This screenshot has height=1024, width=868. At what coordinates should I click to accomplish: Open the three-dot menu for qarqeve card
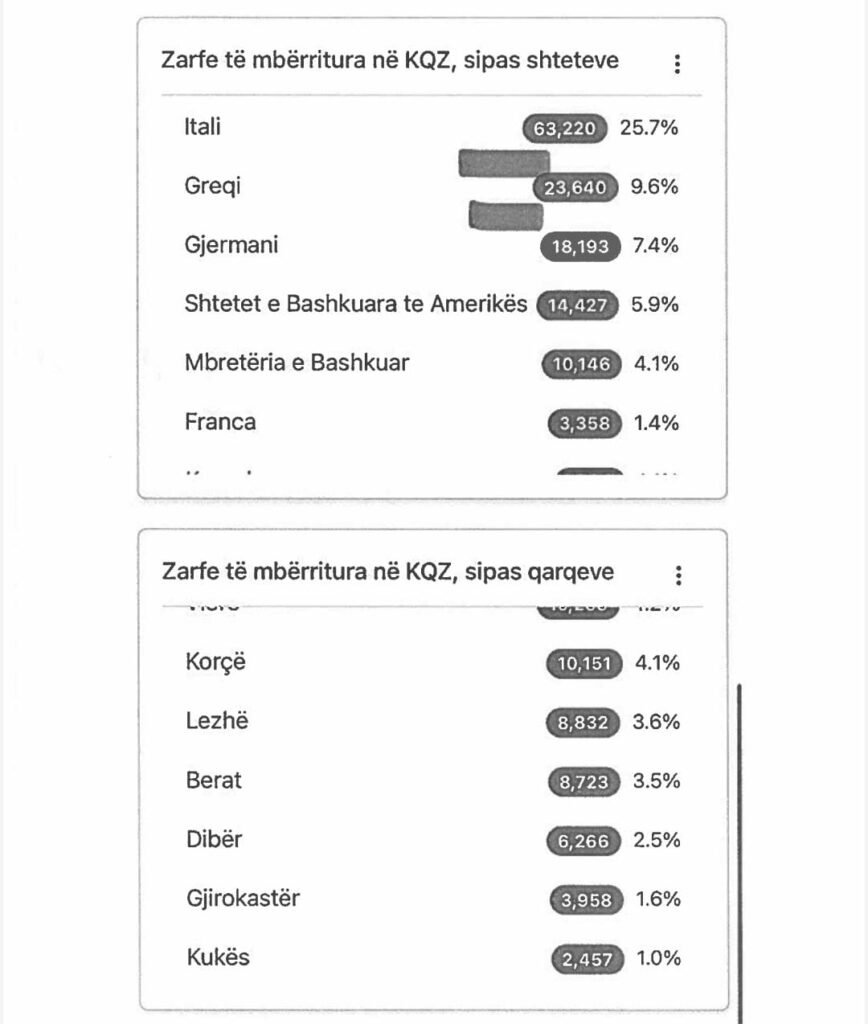[x=679, y=576]
